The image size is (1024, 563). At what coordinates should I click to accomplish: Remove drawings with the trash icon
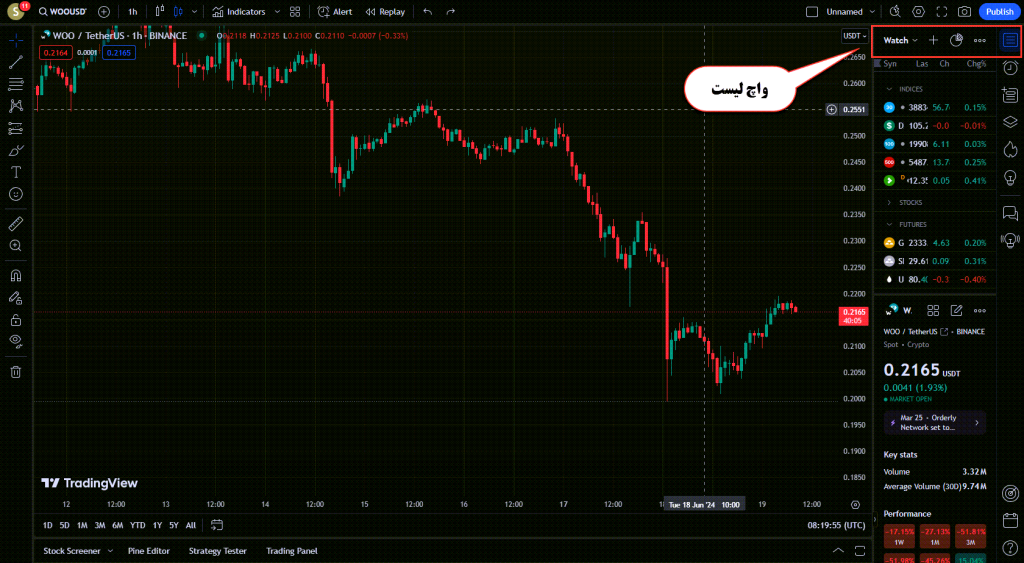pyautogui.click(x=16, y=372)
